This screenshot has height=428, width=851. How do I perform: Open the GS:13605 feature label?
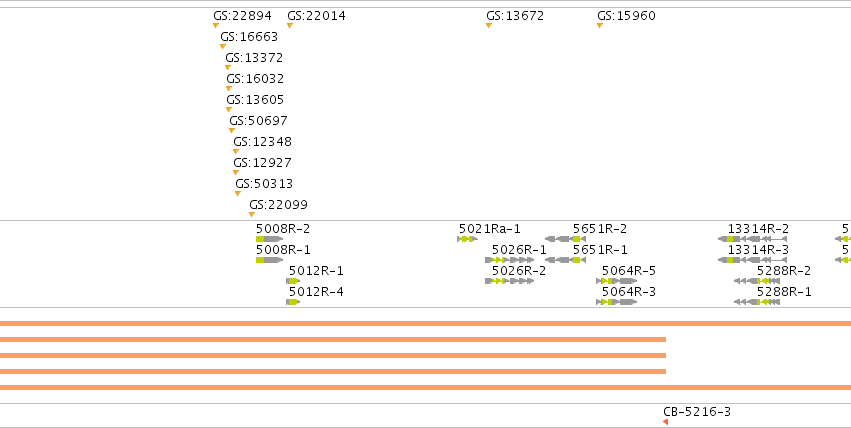tap(255, 100)
